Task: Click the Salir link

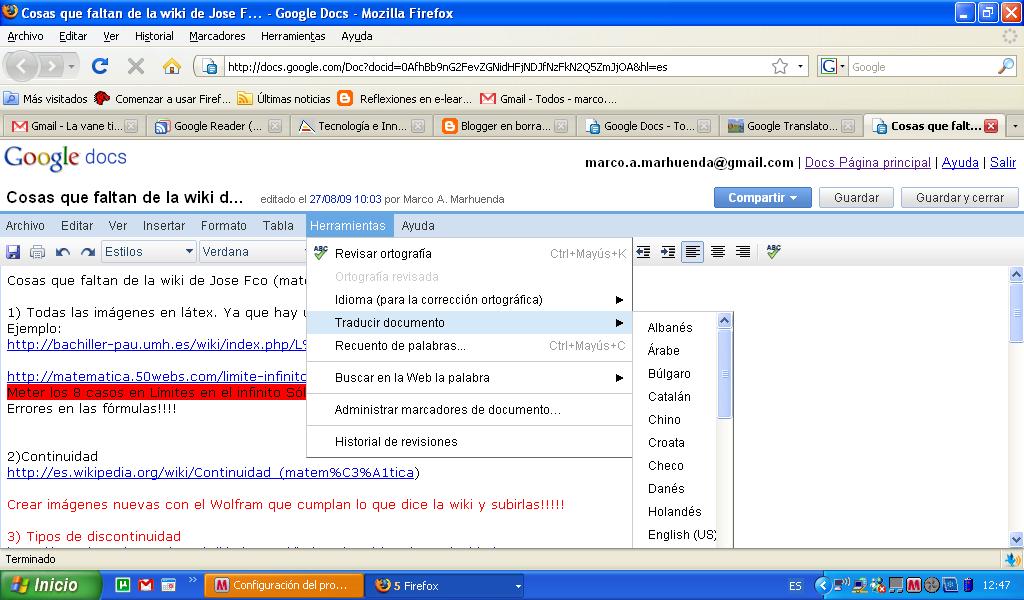Action: coord(1002,163)
